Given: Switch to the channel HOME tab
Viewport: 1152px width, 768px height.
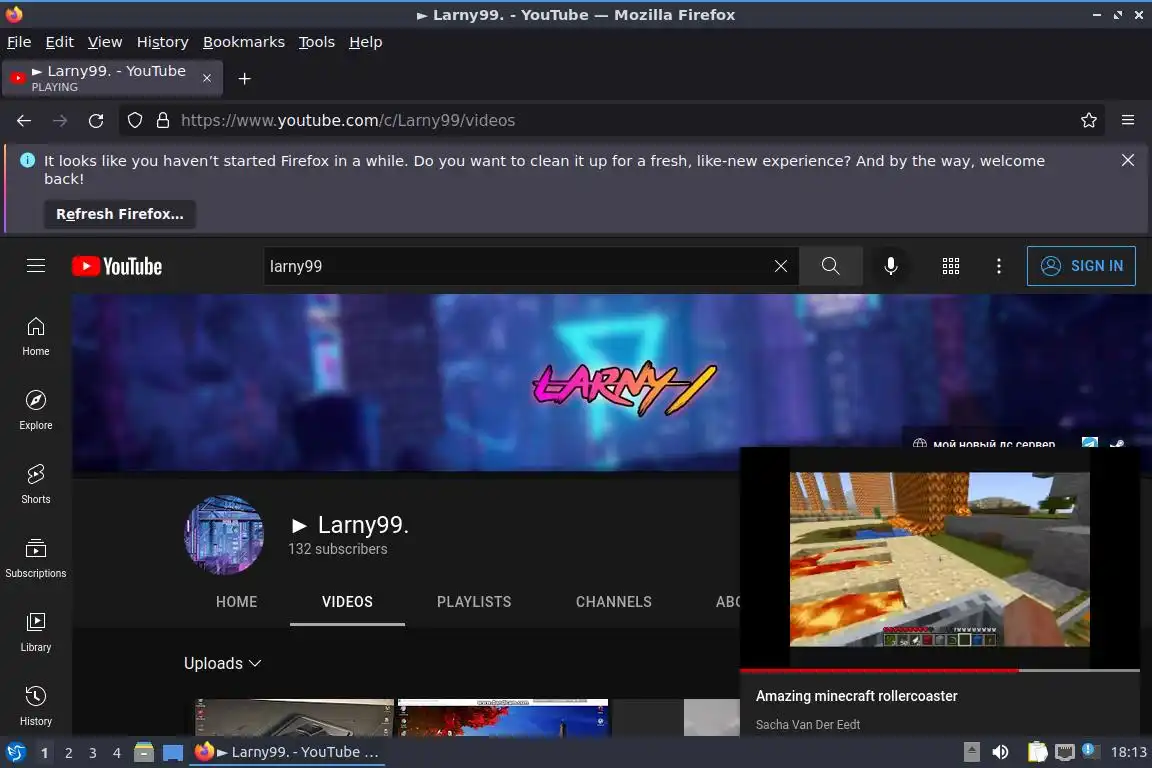Looking at the screenshot, I should click(237, 602).
